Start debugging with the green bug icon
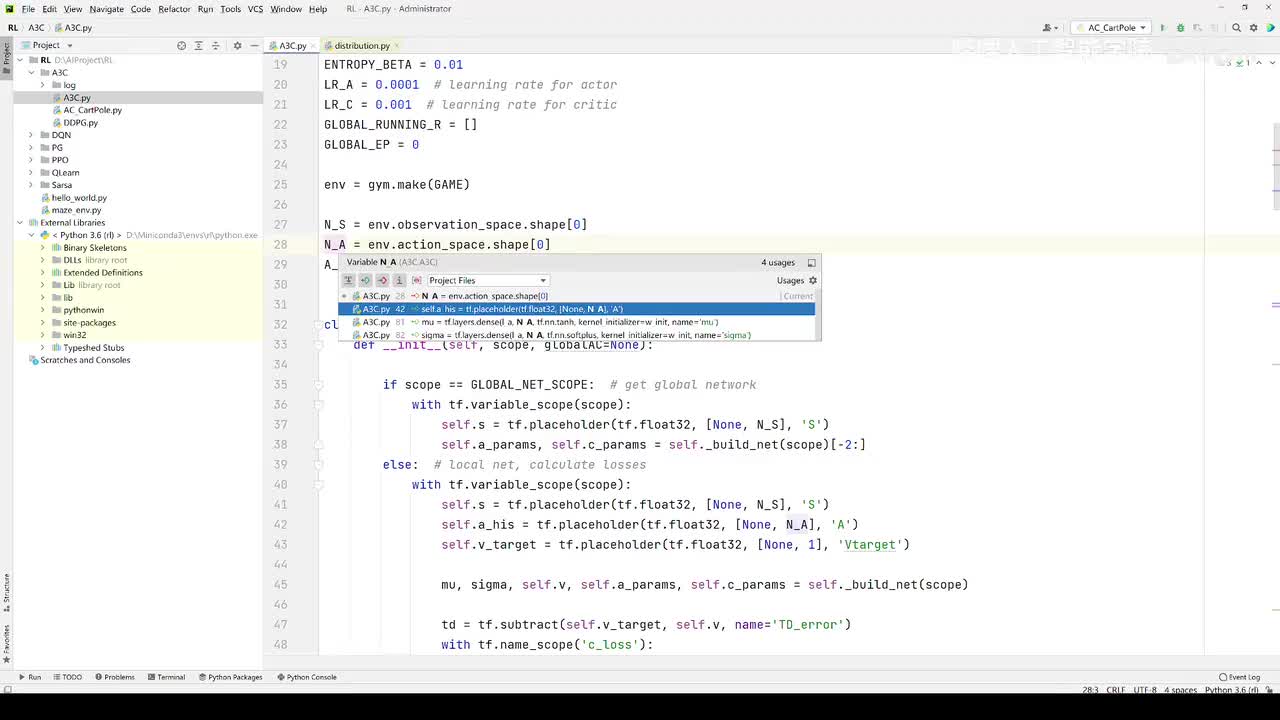Image resolution: width=1280 pixels, height=720 pixels. (x=1180, y=28)
